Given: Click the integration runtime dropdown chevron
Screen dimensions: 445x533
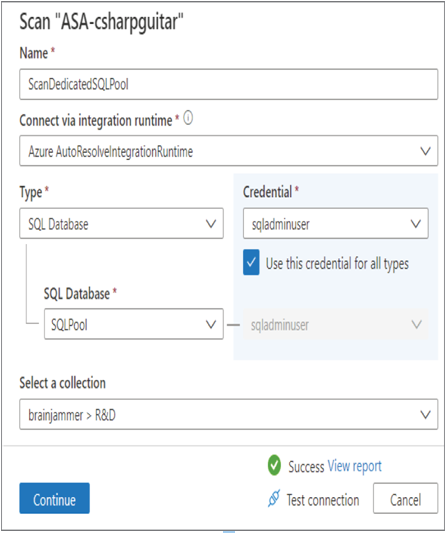Looking at the screenshot, I should (425, 151).
